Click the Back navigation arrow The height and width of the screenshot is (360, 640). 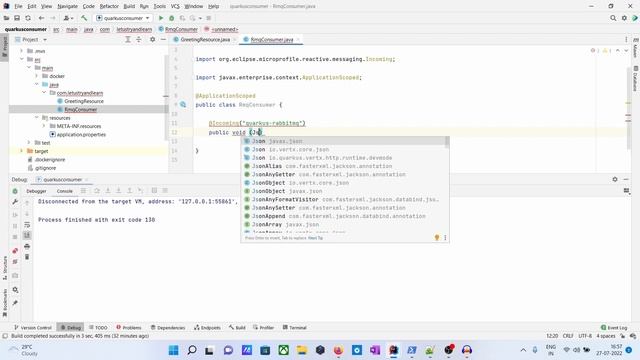click(41, 18)
